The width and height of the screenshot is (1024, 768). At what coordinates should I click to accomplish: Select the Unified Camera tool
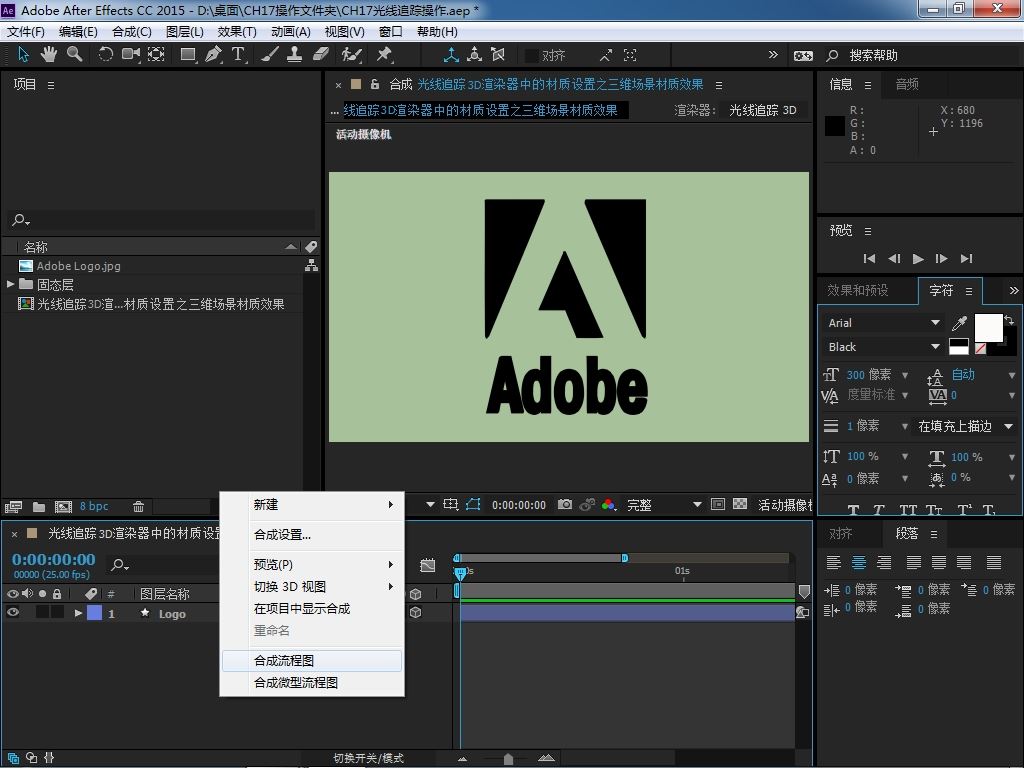pos(131,55)
